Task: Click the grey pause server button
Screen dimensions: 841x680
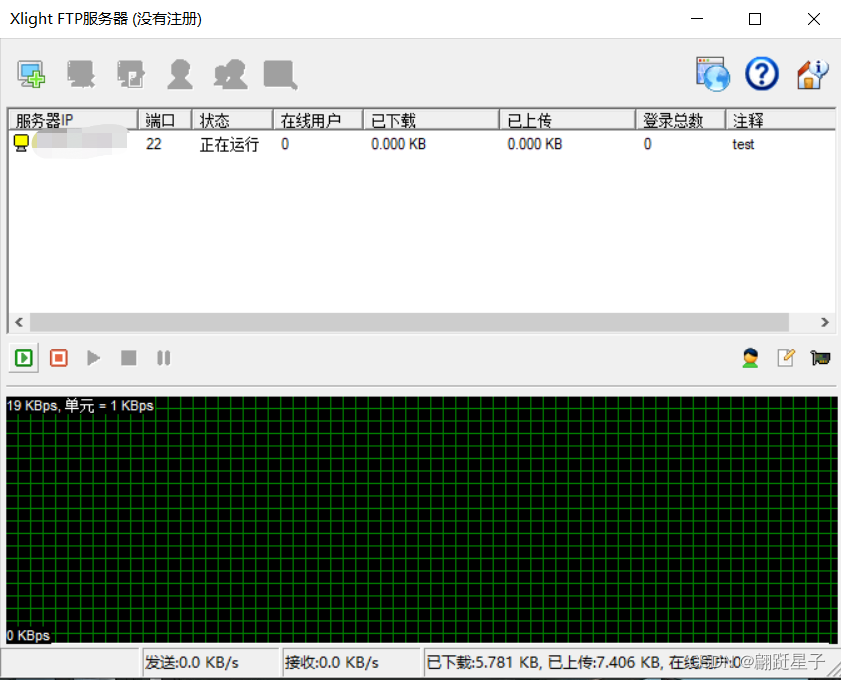Action: coord(164,358)
